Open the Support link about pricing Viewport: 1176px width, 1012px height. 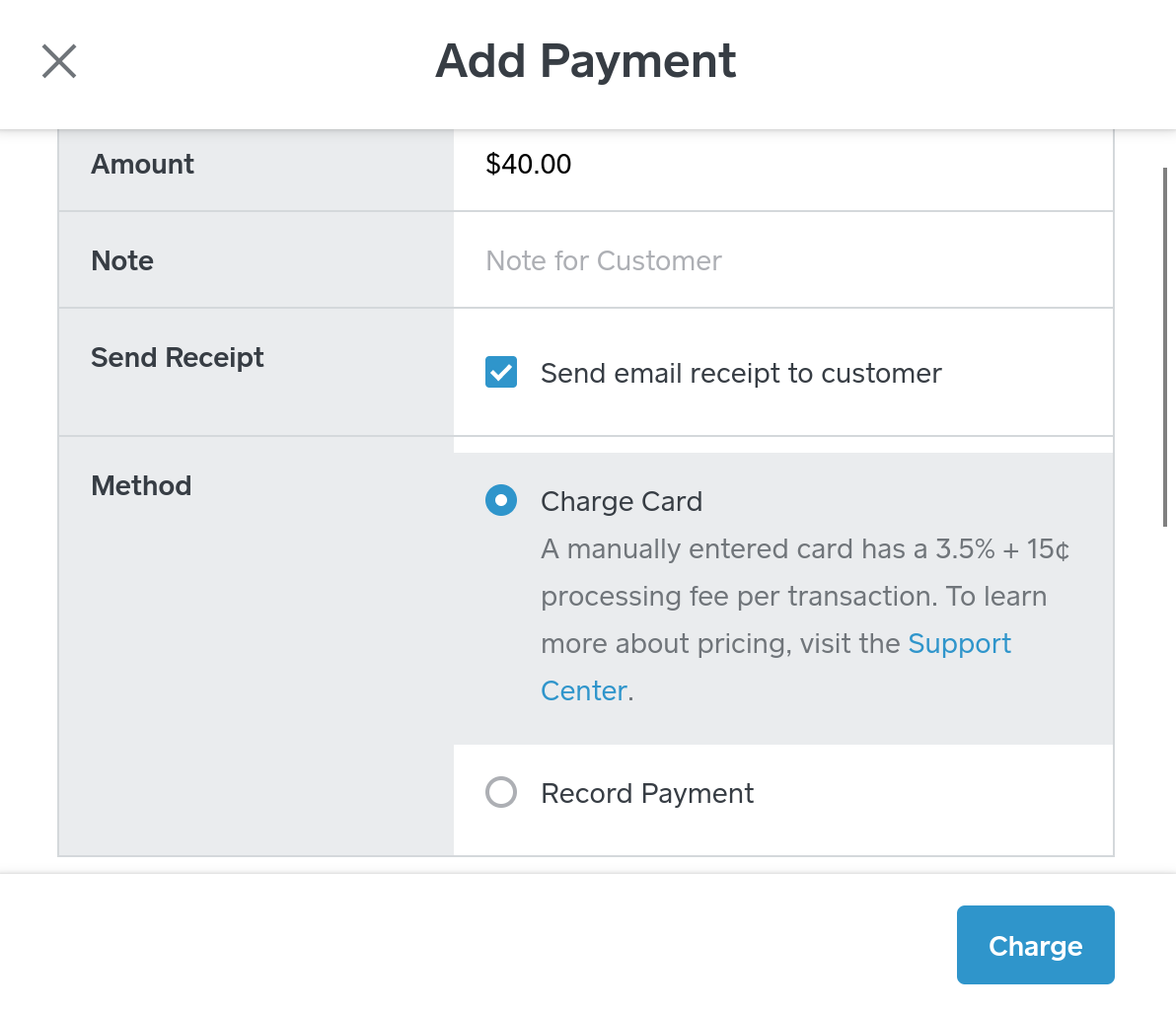click(x=959, y=644)
